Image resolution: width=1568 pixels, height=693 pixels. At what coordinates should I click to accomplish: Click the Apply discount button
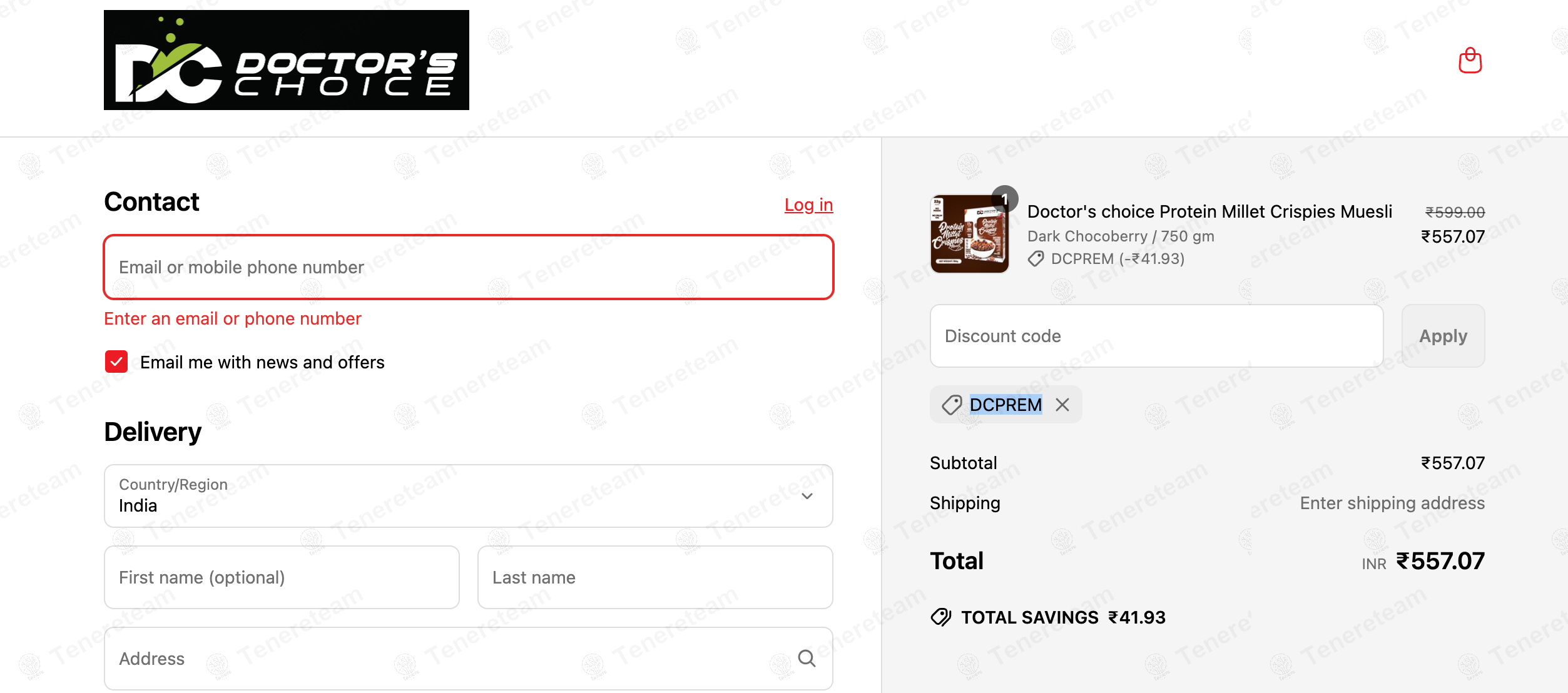coord(1443,336)
